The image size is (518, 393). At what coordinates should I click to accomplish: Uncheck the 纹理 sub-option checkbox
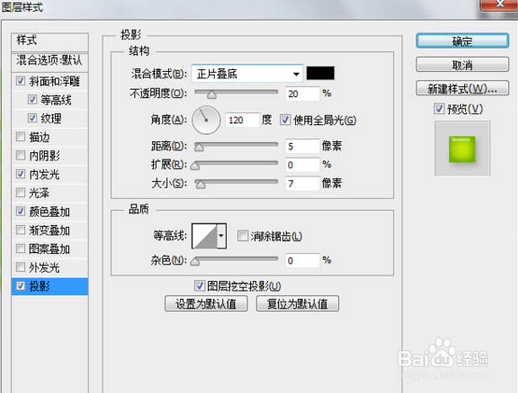tap(32, 118)
